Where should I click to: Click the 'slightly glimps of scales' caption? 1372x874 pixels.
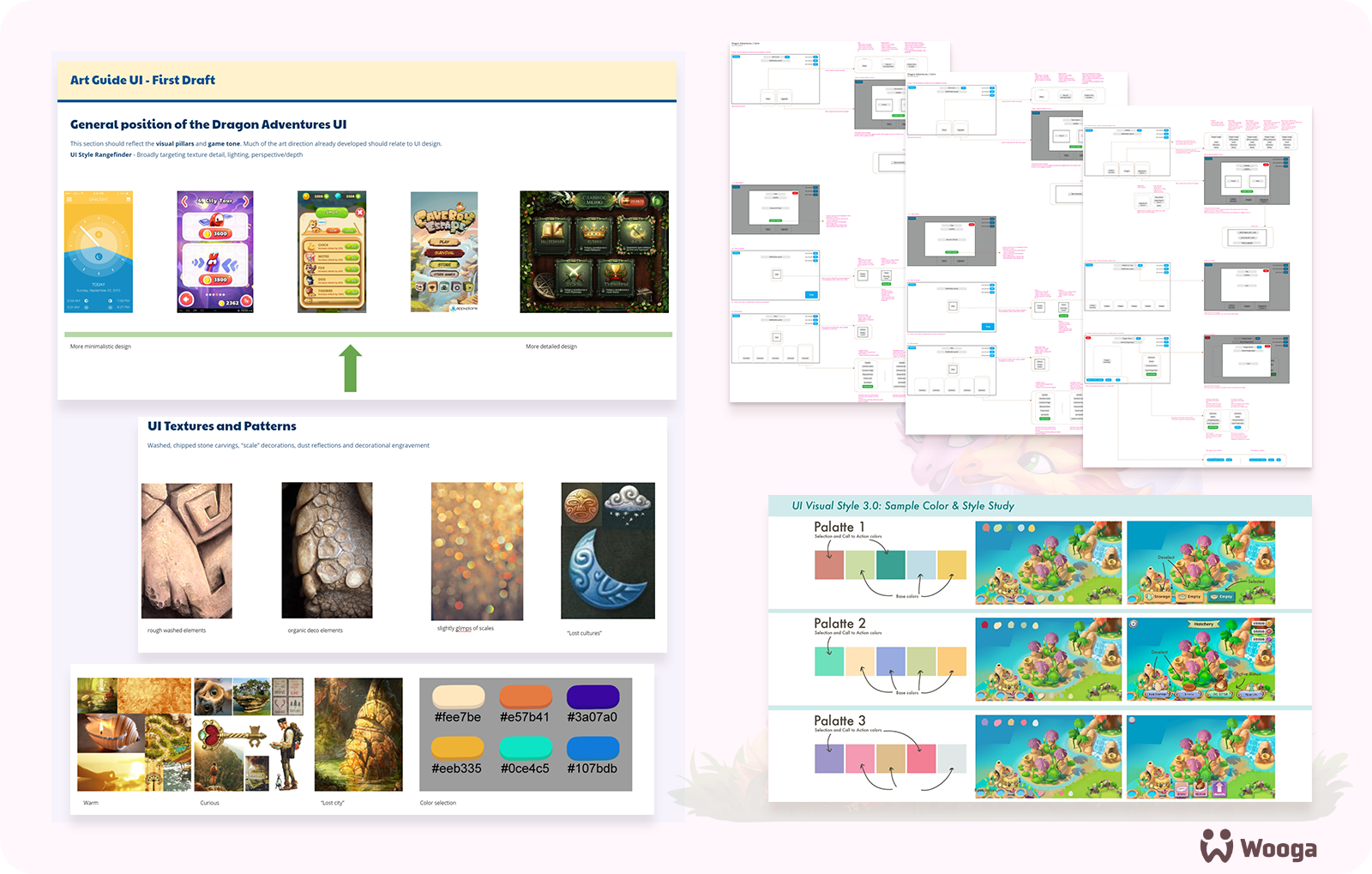(x=466, y=629)
